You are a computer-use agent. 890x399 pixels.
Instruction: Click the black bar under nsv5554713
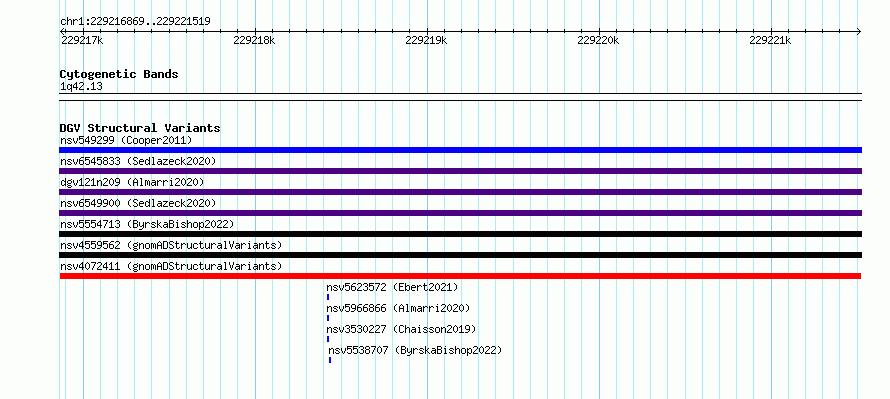pyautogui.click(x=460, y=234)
